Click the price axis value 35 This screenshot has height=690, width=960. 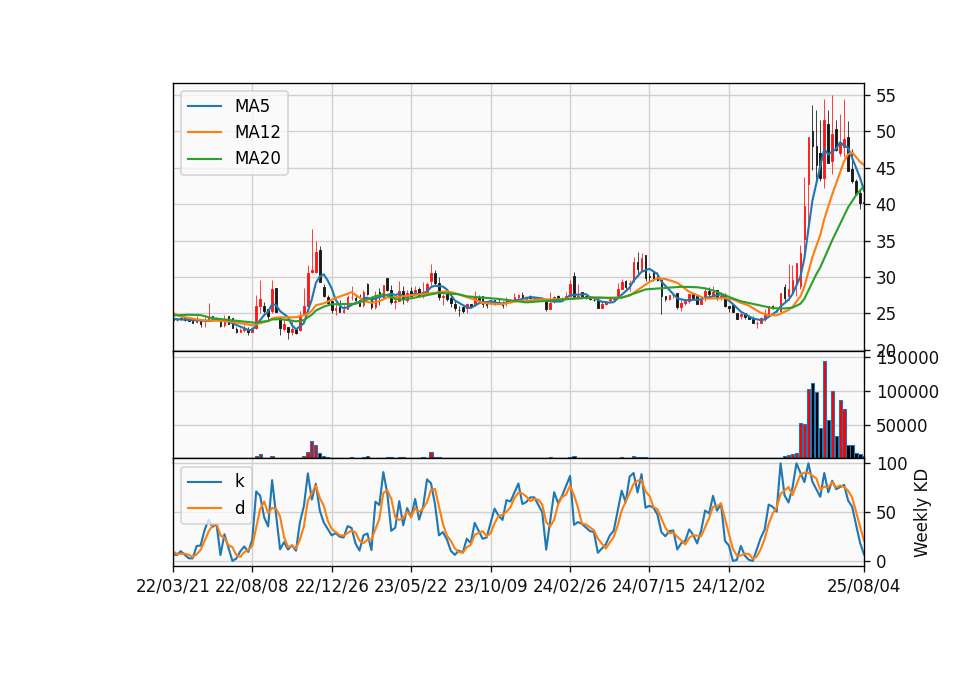[886, 242]
